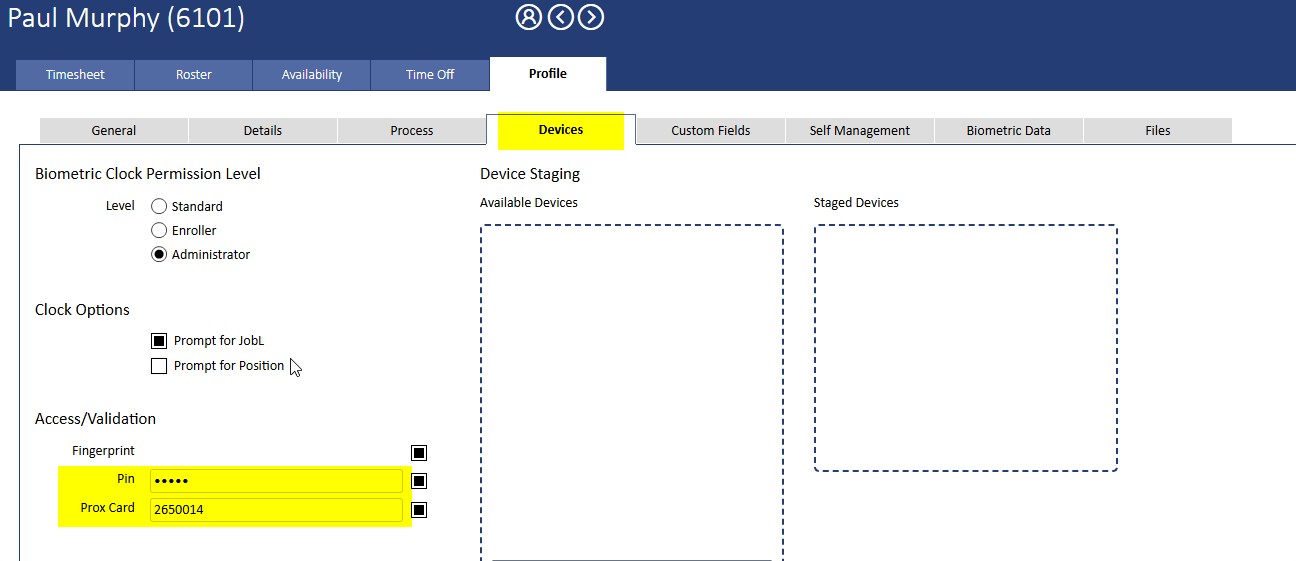Toggle the Pin validation checkbox
Image resolution: width=1296 pixels, height=561 pixels.
[x=419, y=481]
